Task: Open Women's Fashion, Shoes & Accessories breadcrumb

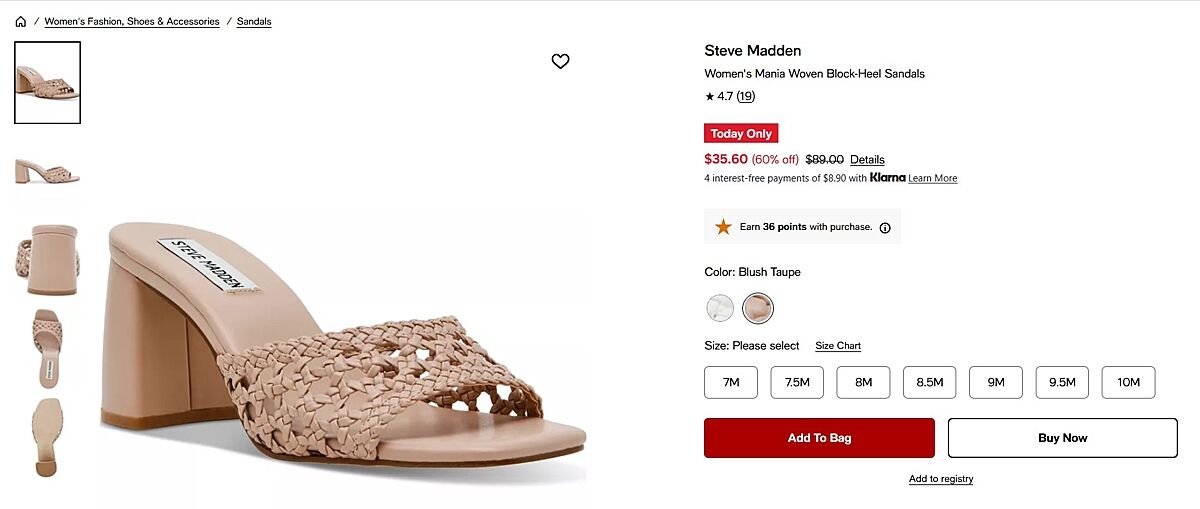Action: coord(132,21)
